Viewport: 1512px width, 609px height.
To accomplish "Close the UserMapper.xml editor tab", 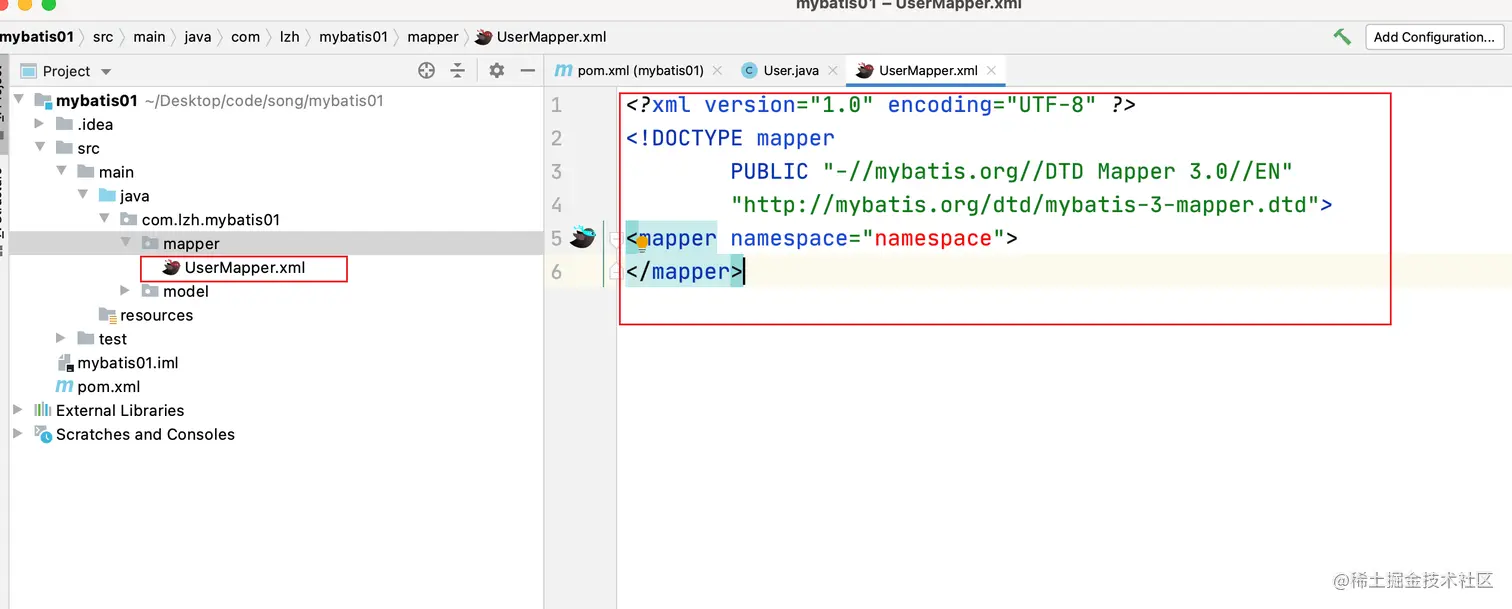I will click(991, 71).
